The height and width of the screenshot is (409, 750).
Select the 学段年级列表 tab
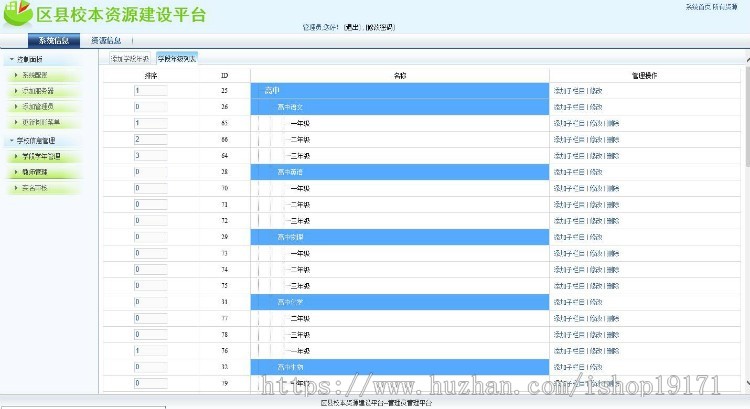[x=177, y=59]
